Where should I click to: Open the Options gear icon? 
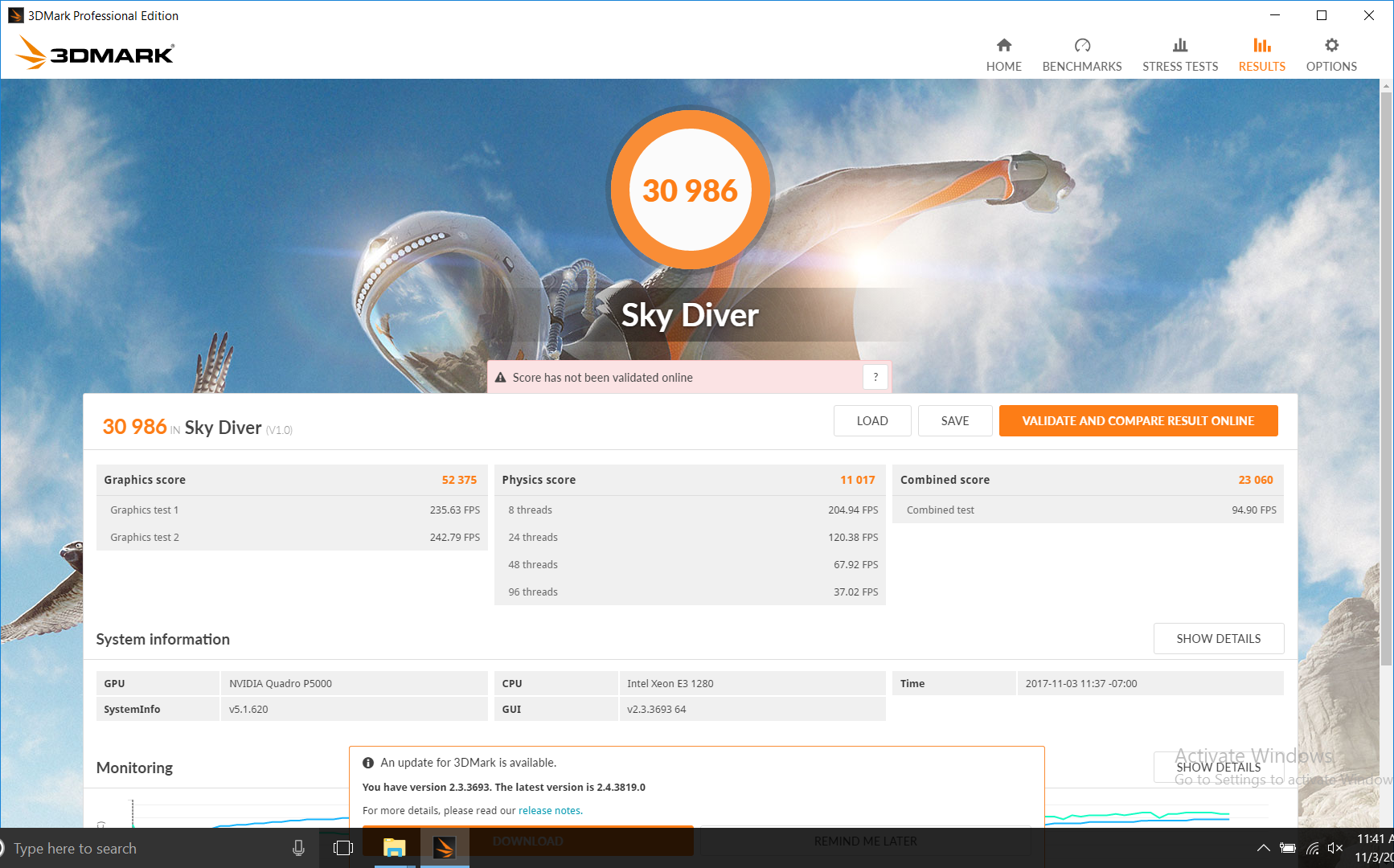(x=1331, y=45)
